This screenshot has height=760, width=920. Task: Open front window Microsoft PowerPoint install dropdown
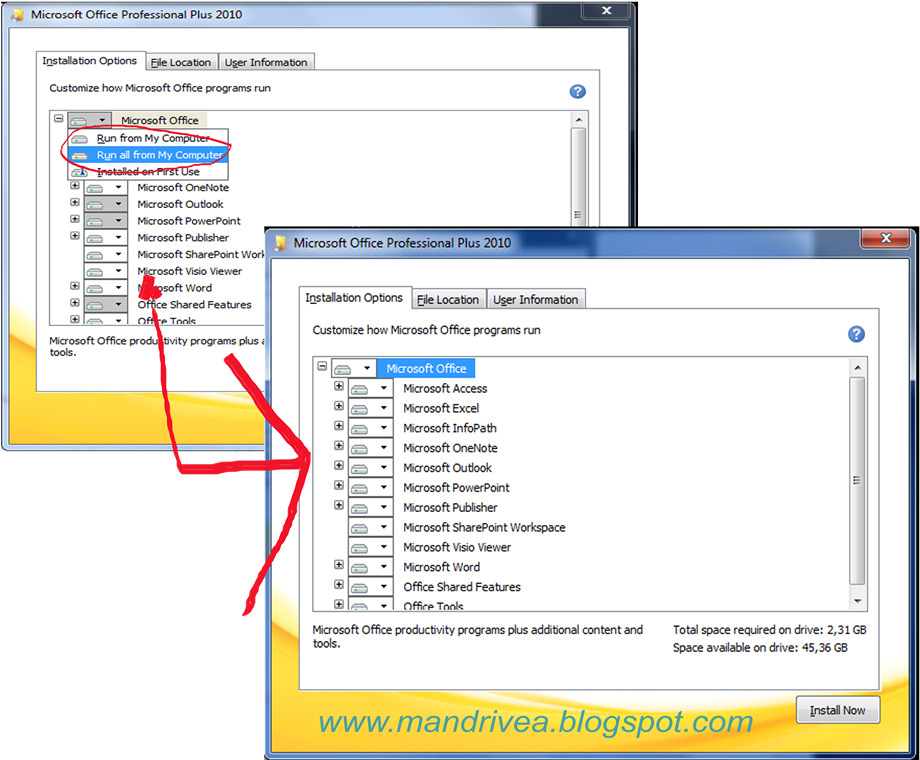(x=371, y=488)
